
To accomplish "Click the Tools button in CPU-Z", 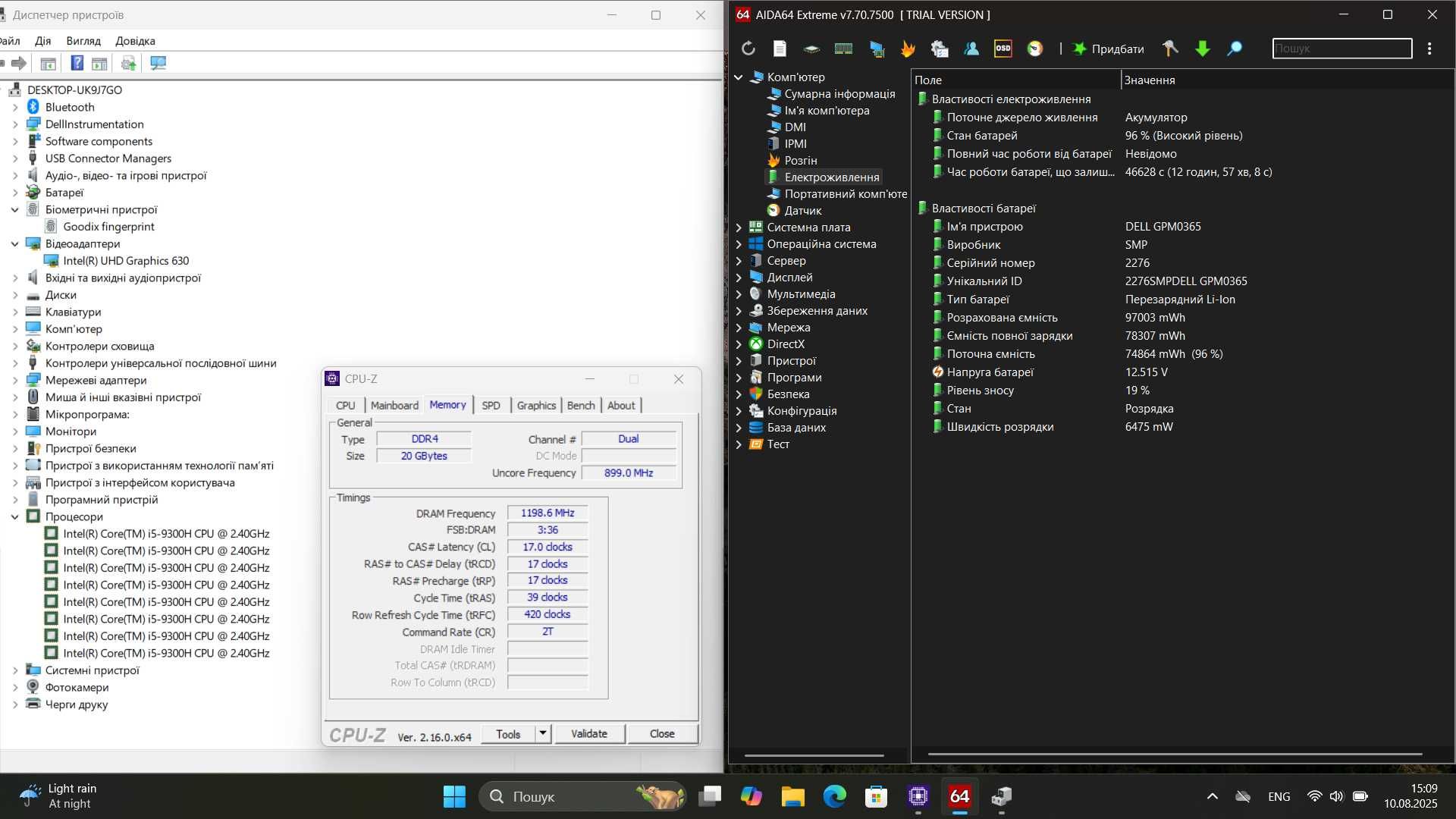I will pos(508,733).
